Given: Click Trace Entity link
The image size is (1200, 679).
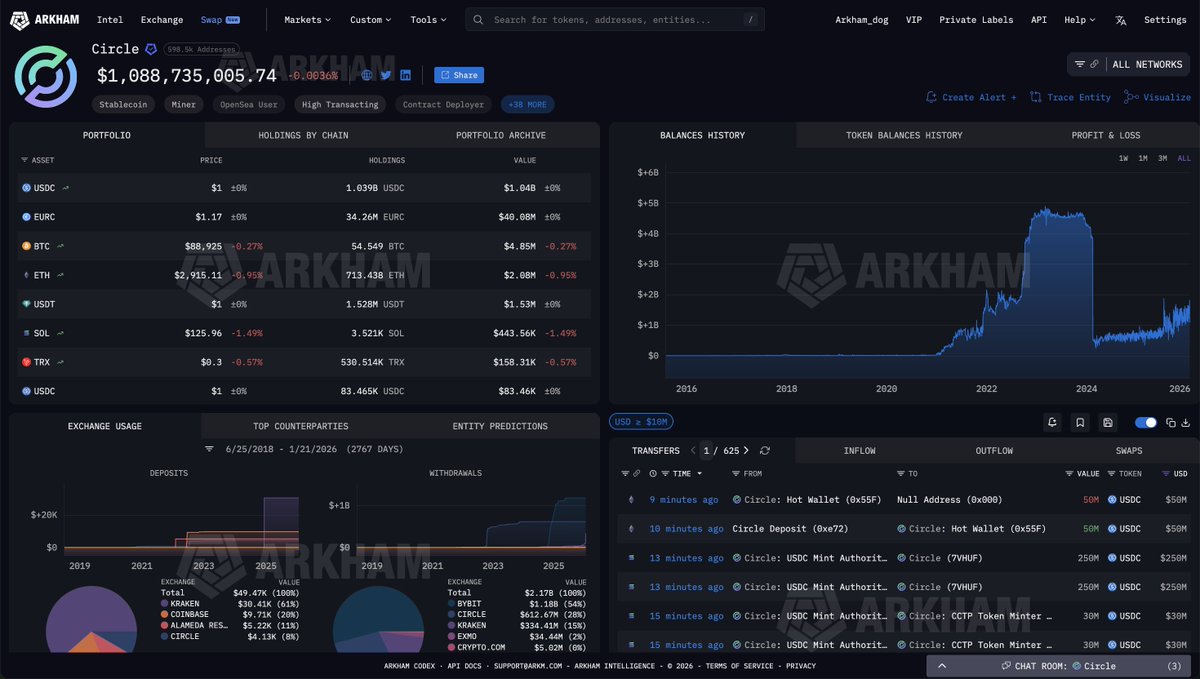Looking at the screenshot, I should (1071, 97).
